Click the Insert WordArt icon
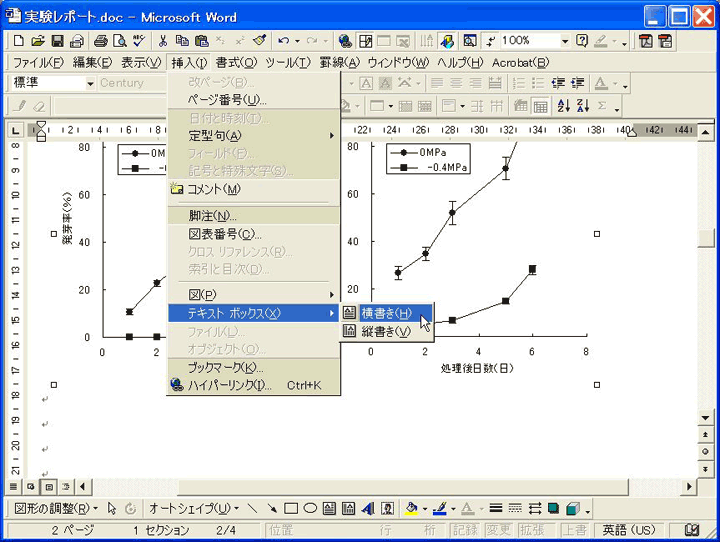This screenshot has width=720, height=542. pyautogui.click(x=367, y=508)
